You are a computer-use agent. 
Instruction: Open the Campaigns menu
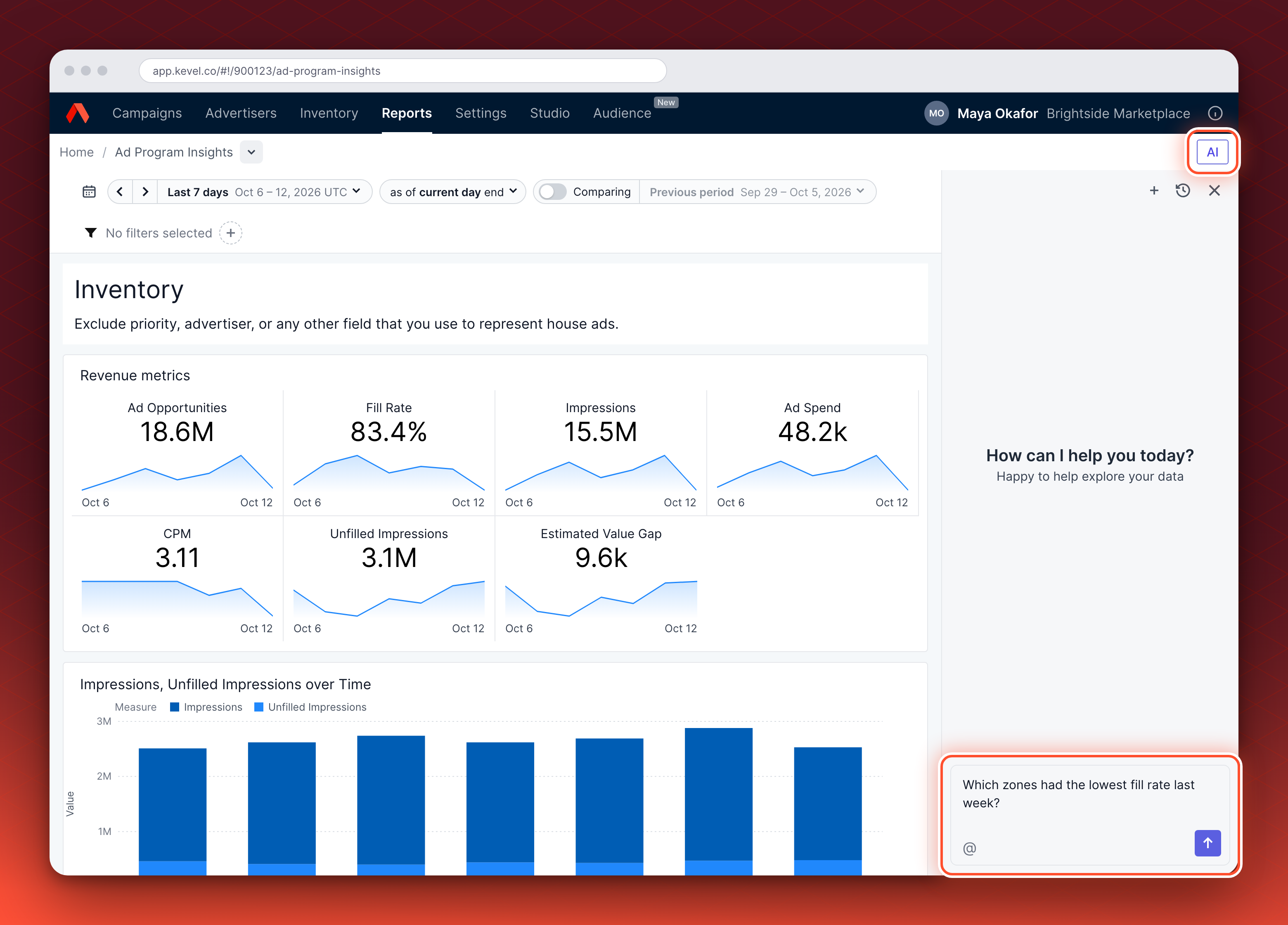[147, 113]
